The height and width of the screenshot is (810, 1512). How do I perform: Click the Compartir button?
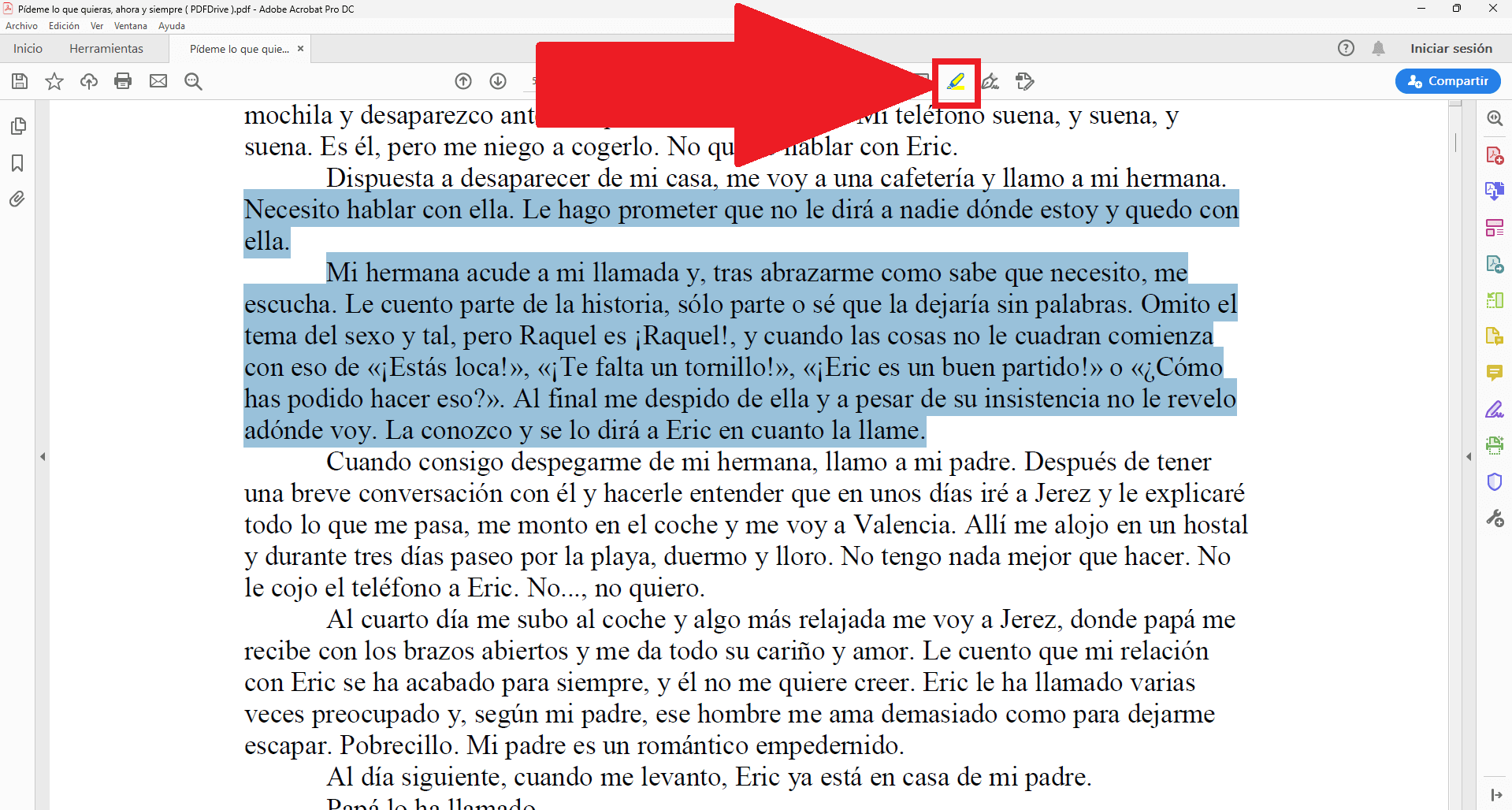click(1447, 81)
